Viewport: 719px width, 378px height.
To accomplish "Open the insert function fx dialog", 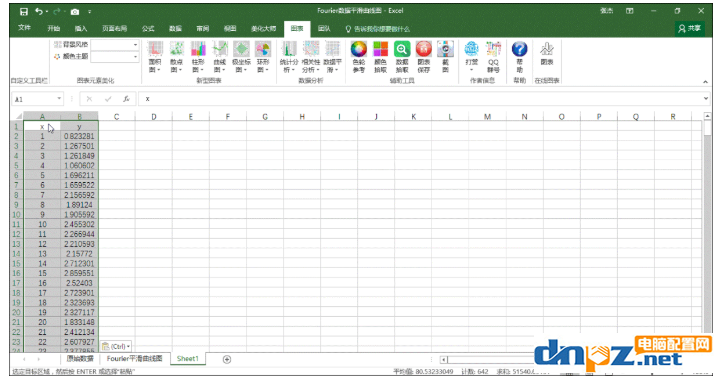I will pyautogui.click(x=126, y=99).
